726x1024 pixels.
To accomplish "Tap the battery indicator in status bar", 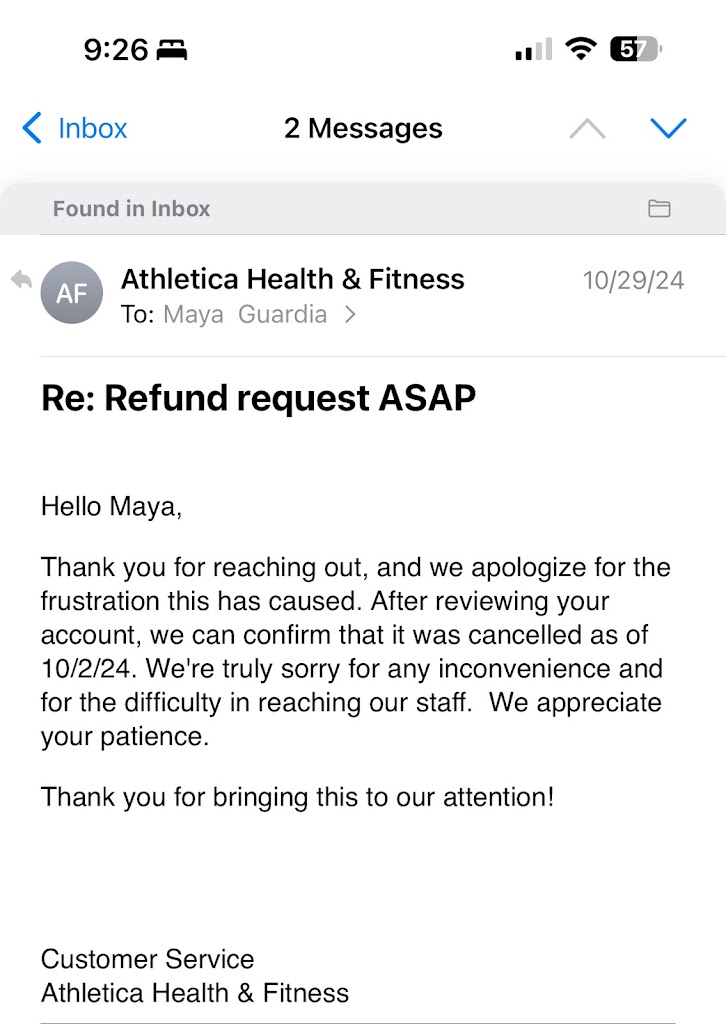I will point(634,49).
